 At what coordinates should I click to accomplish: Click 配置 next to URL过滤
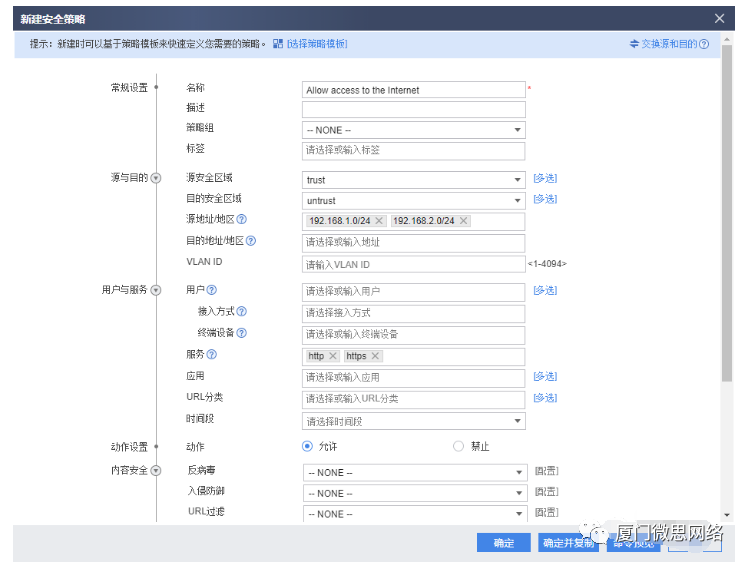click(546, 512)
